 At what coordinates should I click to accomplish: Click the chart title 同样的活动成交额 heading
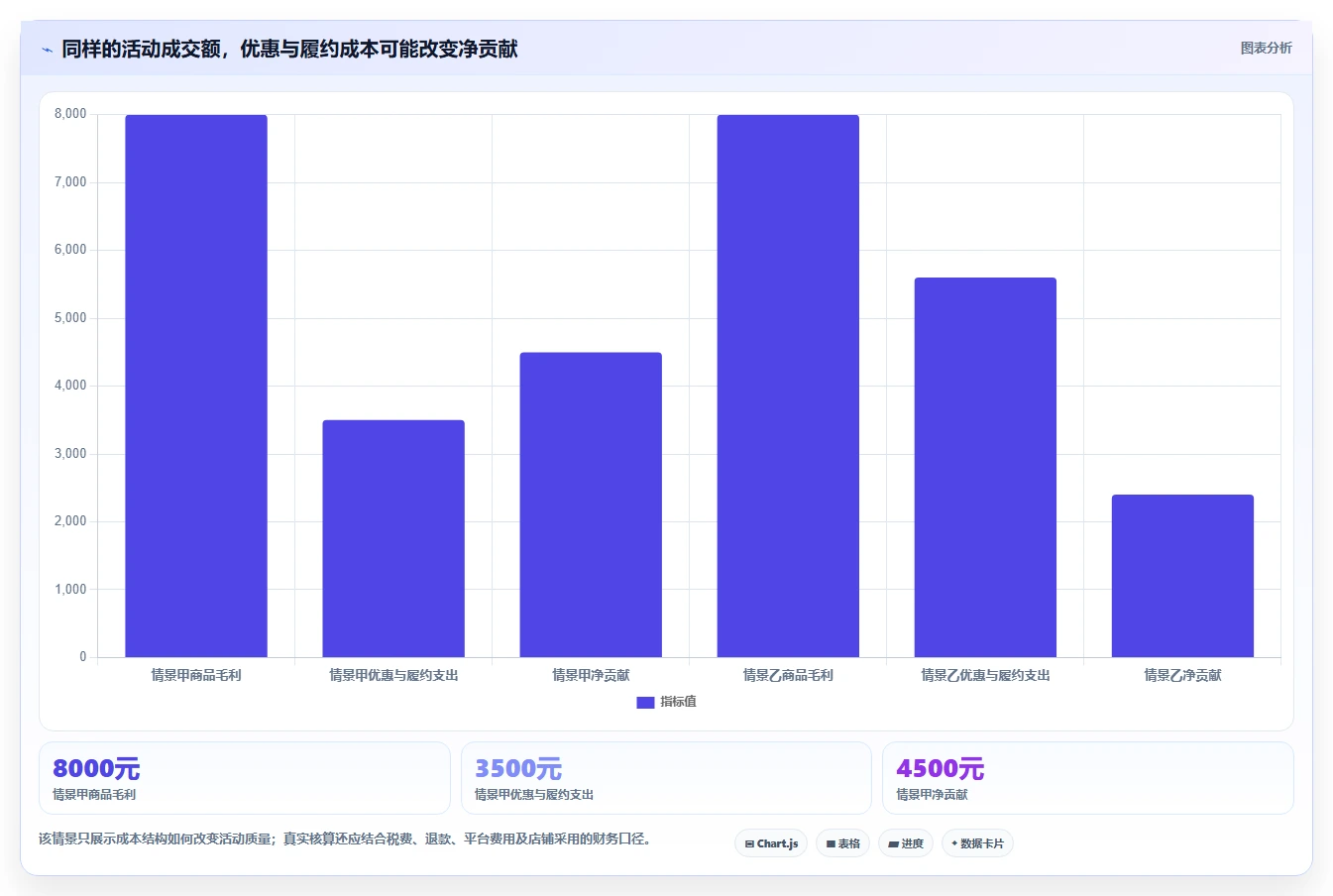(289, 50)
